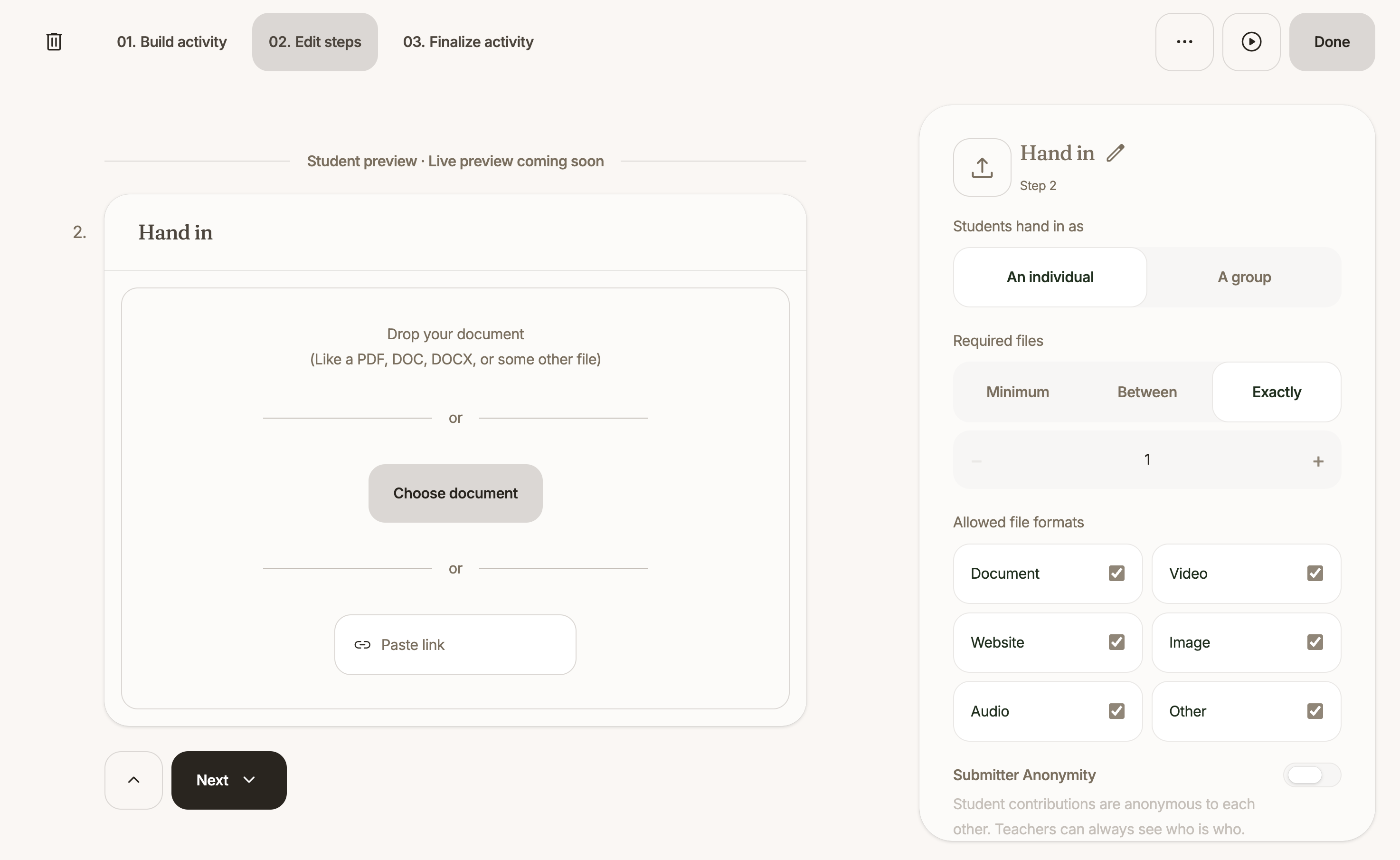Select Between required files option
Image resolution: width=1400 pixels, height=860 pixels.
pyautogui.click(x=1147, y=392)
